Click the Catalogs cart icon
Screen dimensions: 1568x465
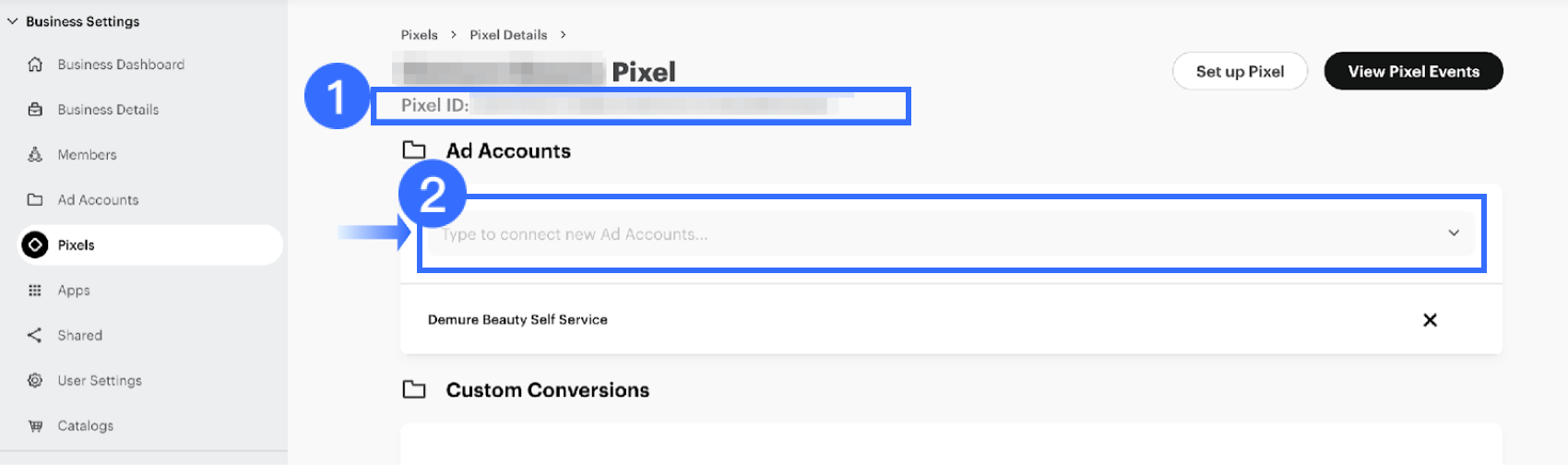click(35, 426)
